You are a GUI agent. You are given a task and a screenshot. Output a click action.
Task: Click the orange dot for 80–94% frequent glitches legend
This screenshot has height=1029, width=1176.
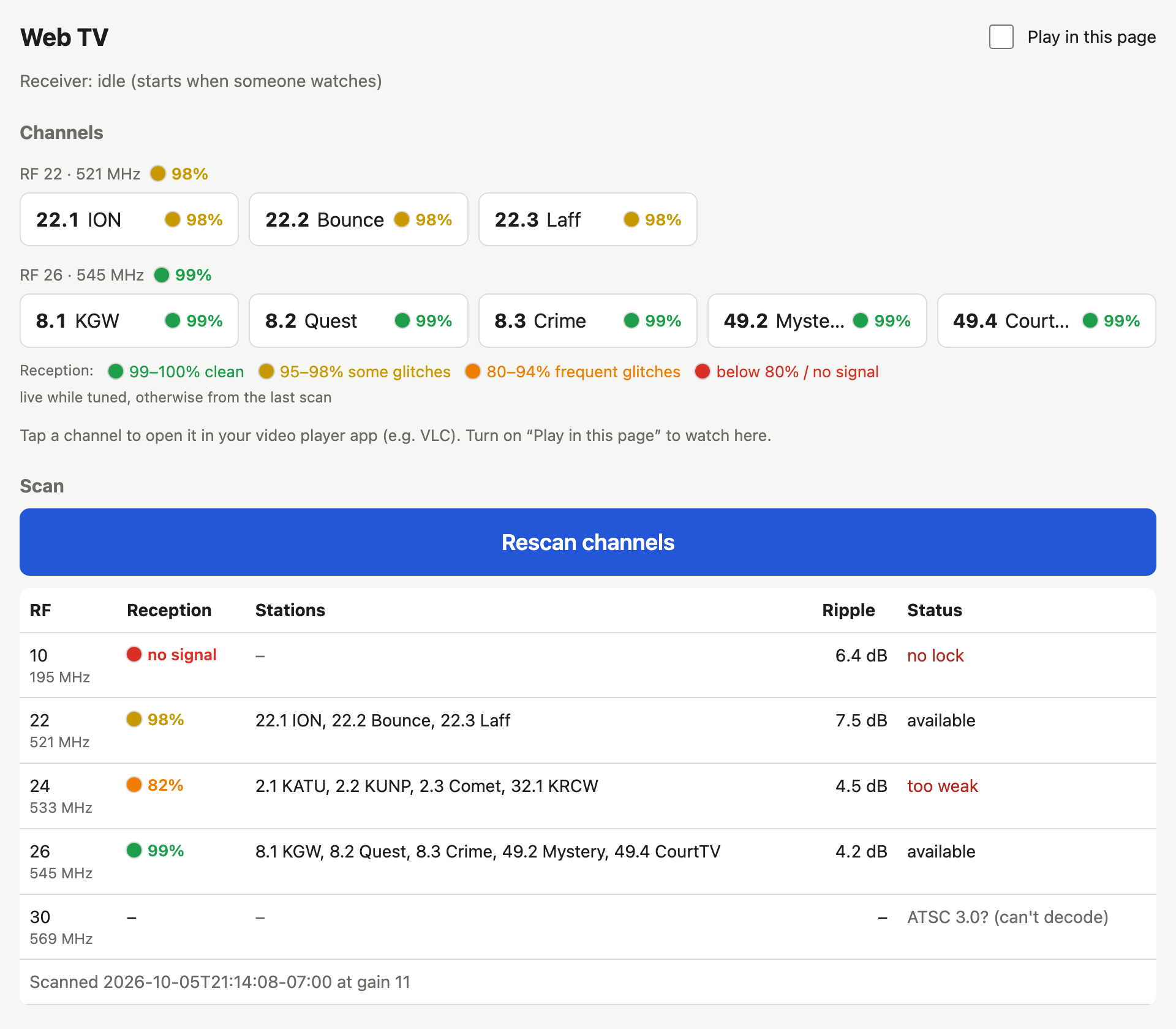(473, 371)
